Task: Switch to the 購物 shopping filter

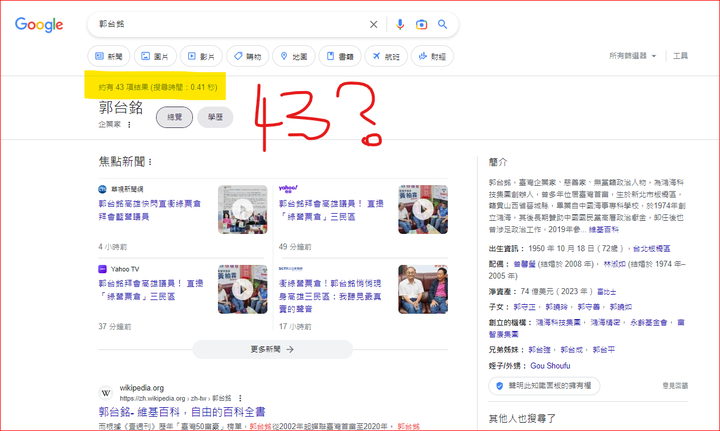Action: pyautogui.click(x=248, y=56)
